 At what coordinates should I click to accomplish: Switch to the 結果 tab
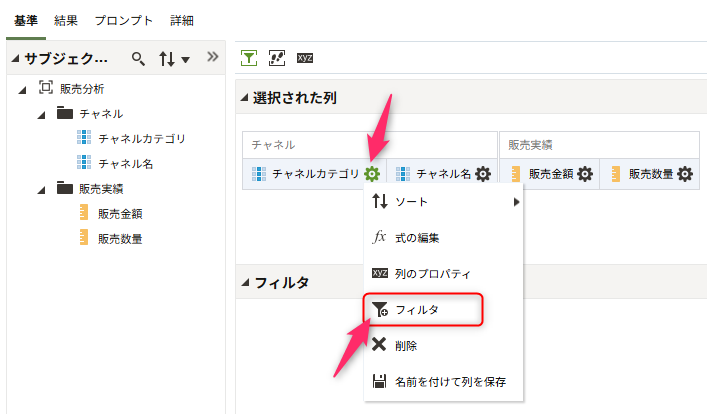pos(66,21)
